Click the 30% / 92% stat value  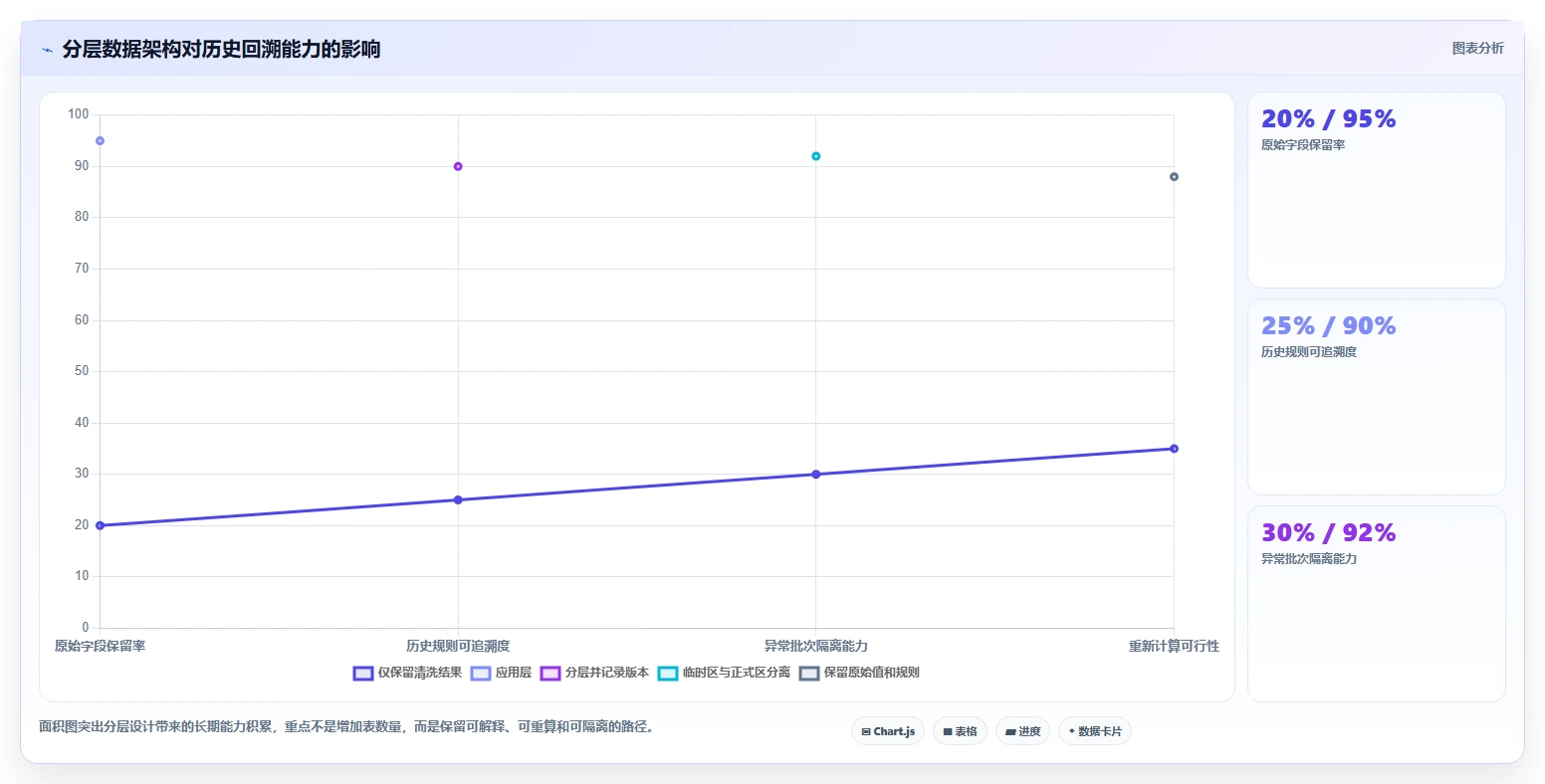click(1328, 533)
